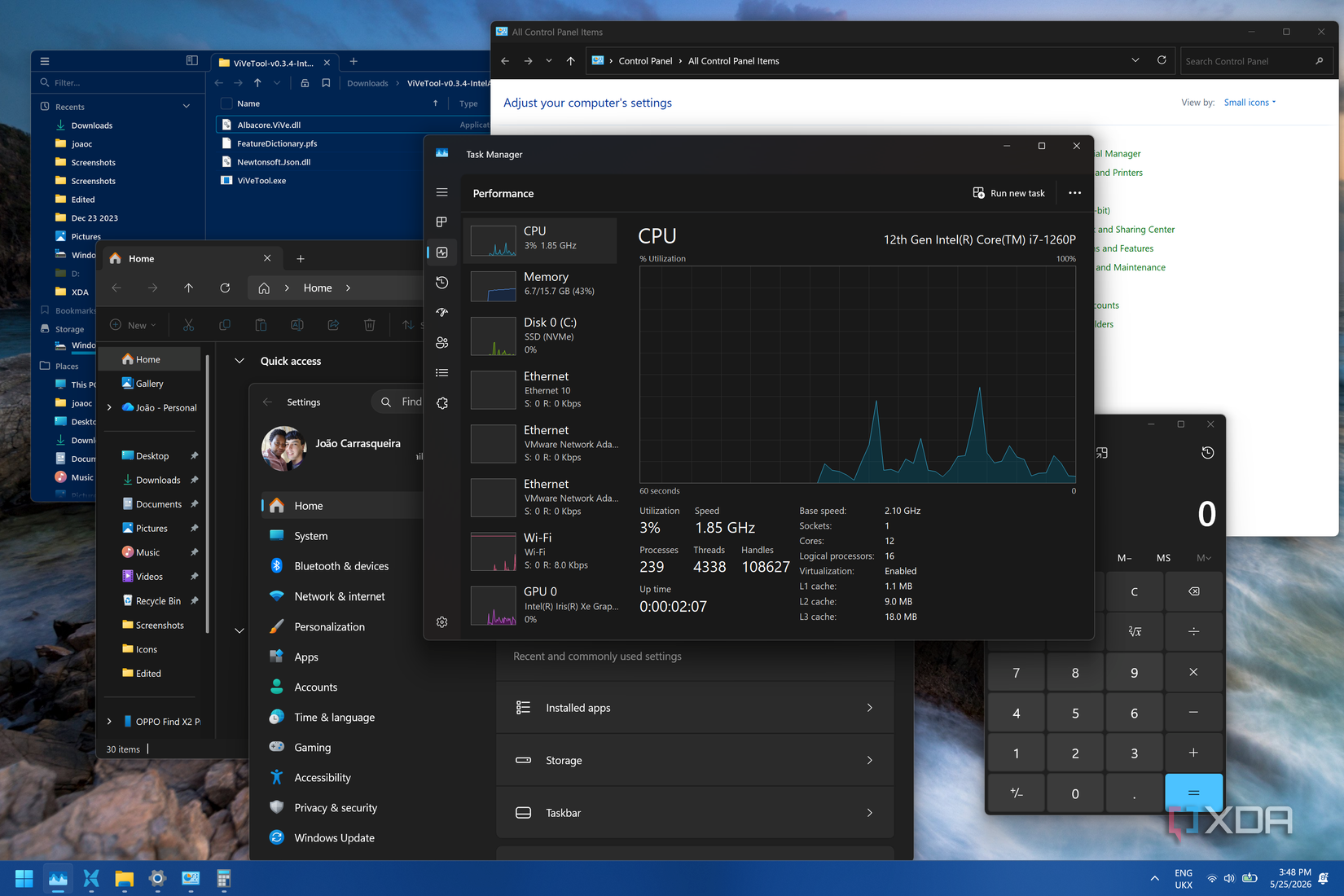The height and width of the screenshot is (896, 1344).
Task: Open Details page in Task Manager sidebar
Action: [x=442, y=372]
